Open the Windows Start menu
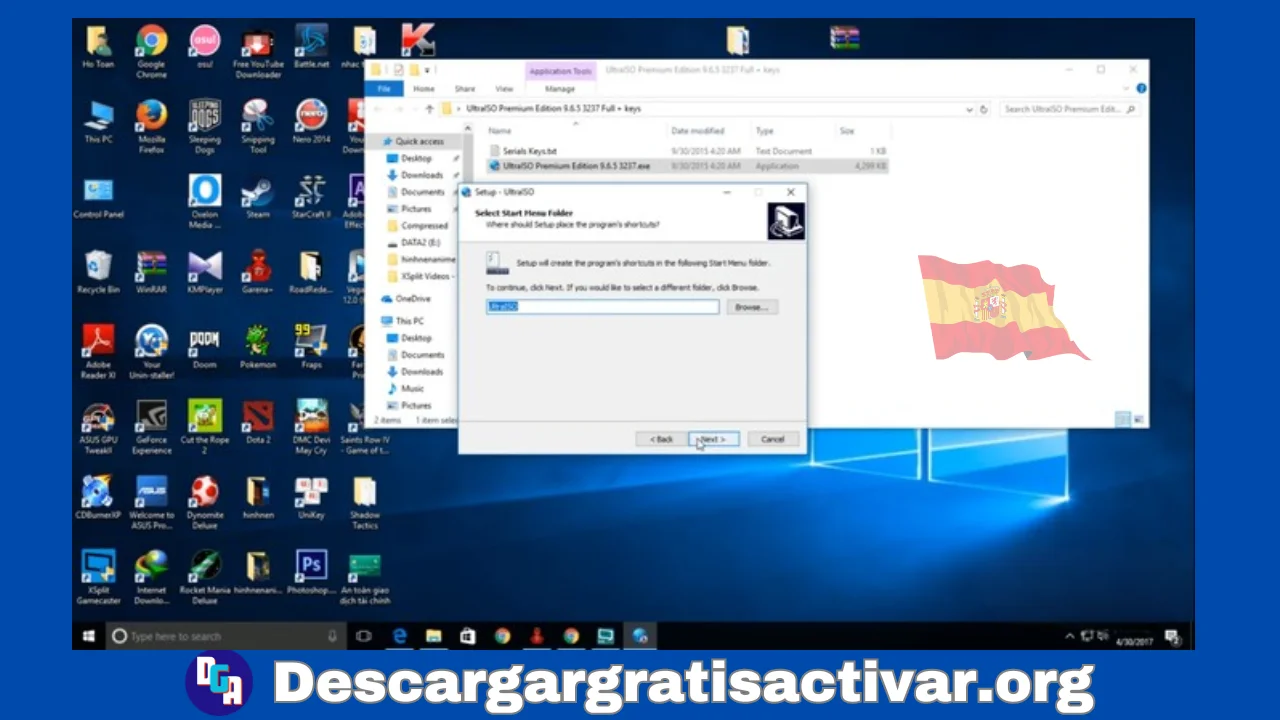The width and height of the screenshot is (1280, 720). pos(89,636)
